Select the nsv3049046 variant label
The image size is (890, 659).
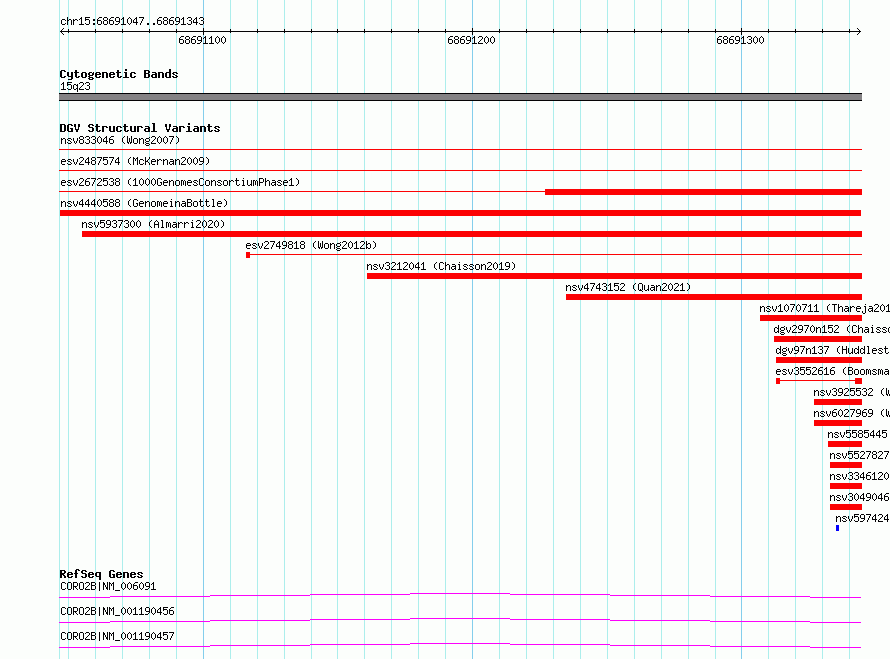coord(859,497)
